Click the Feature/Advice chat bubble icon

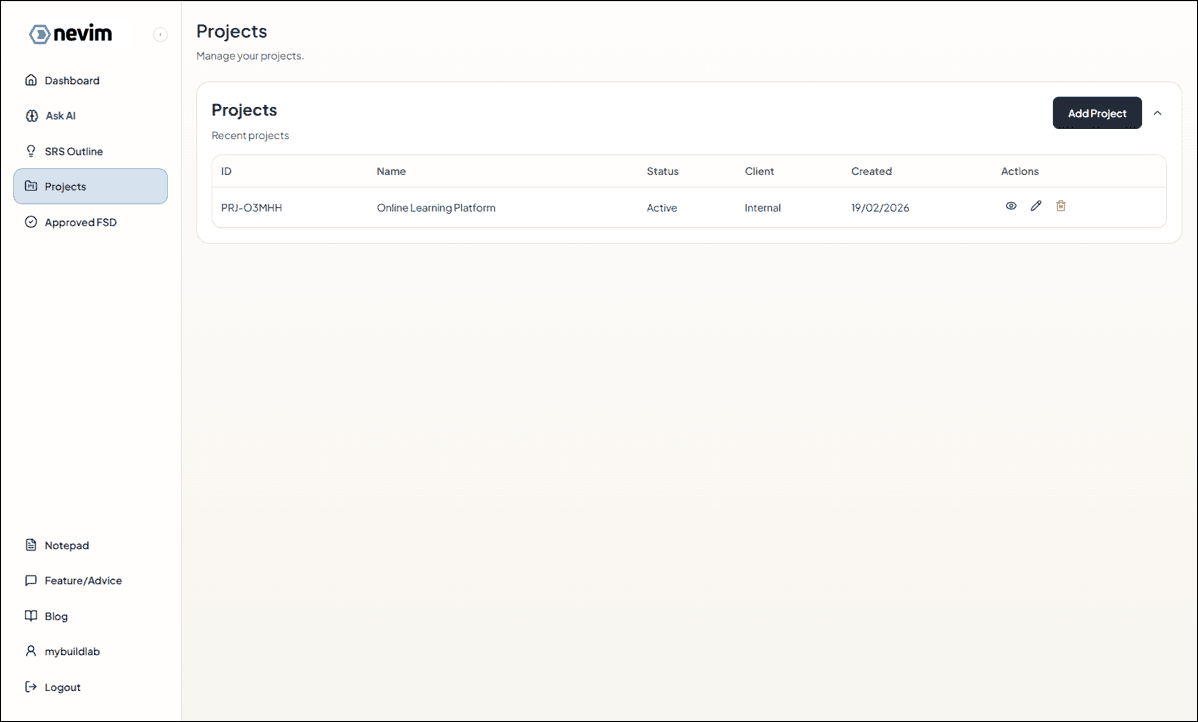(x=31, y=580)
